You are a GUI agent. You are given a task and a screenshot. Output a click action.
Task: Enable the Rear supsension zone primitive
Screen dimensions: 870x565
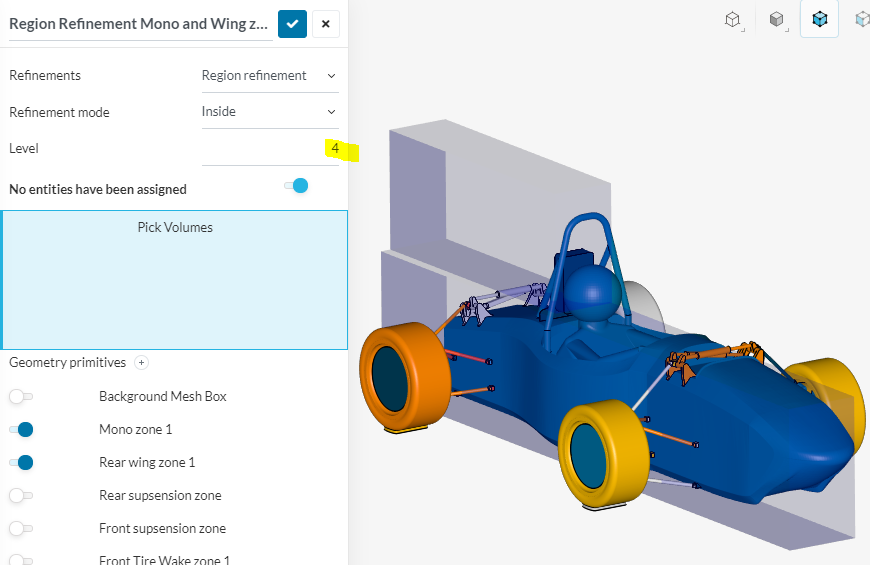point(21,496)
